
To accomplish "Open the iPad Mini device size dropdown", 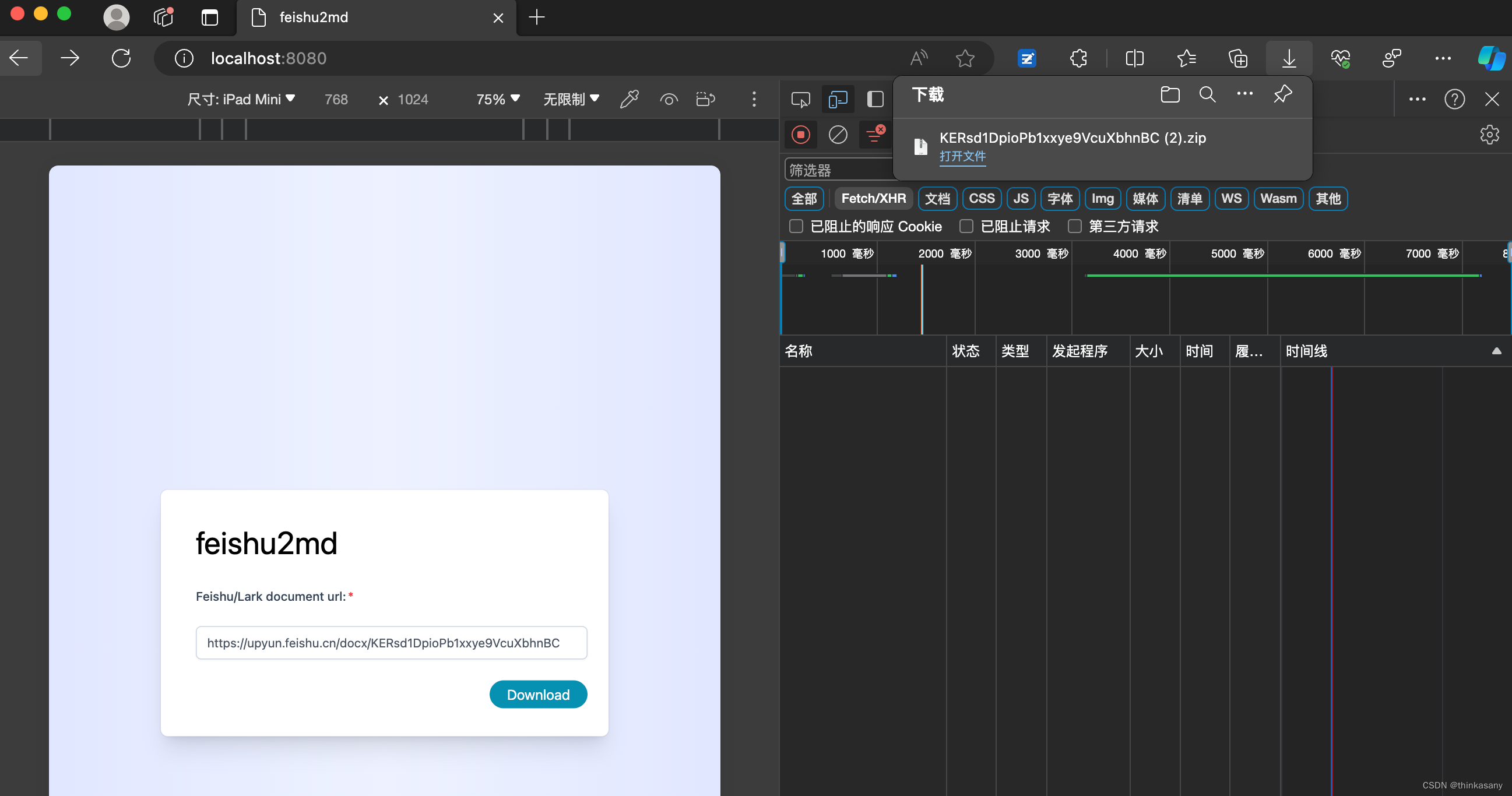I will [x=241, y=99].
